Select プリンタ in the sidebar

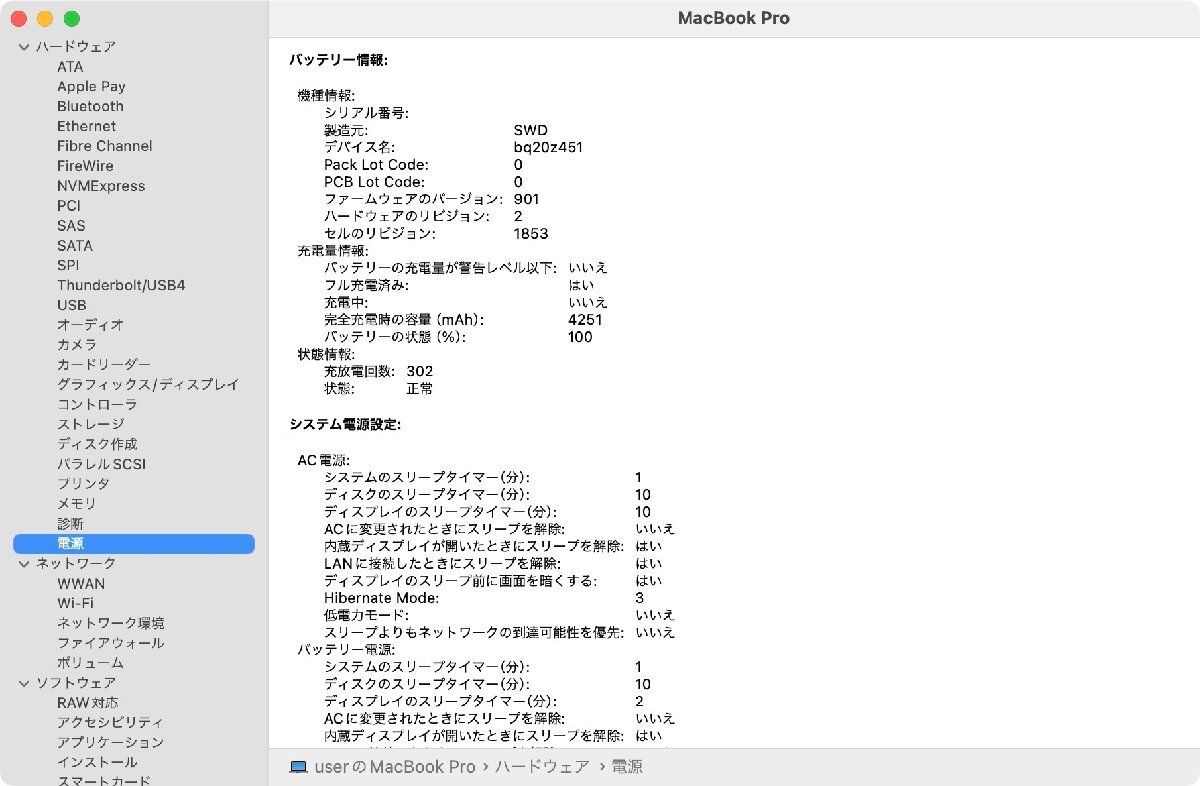pyautogui.click(x=83, y=484)
